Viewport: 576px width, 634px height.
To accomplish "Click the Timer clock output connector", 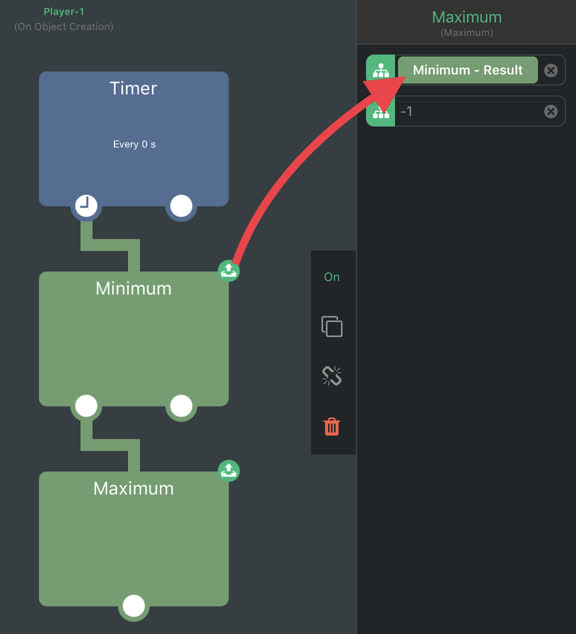I will [x=86, y=206].
